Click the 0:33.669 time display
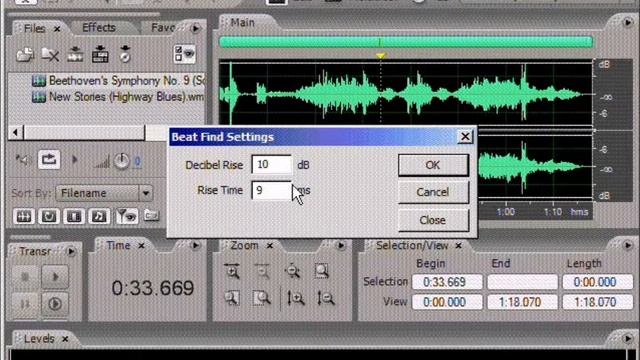640x360 pixels. [x=153, y=289]
